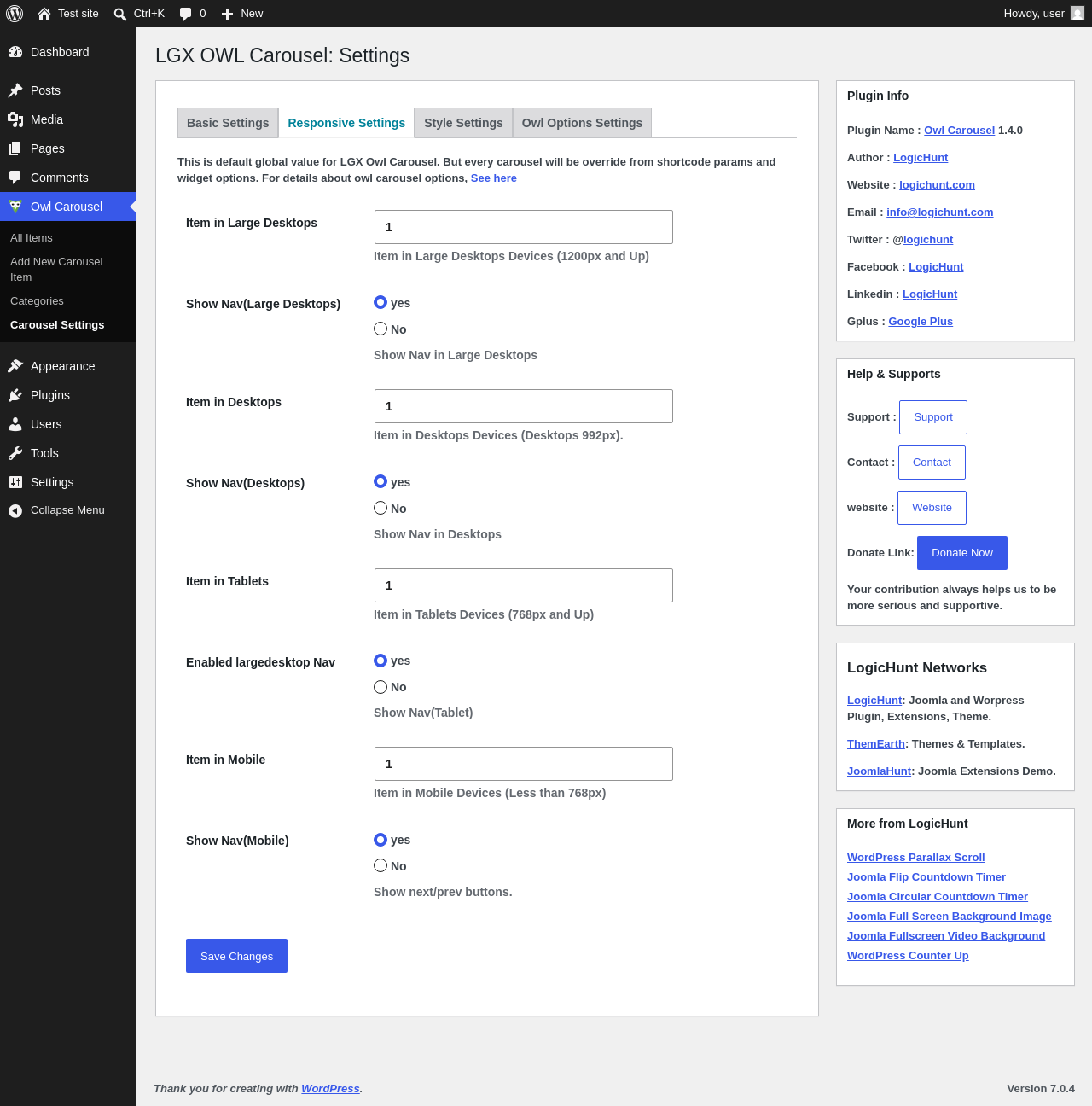This screenshot has height=1106, width=1092.
Task: Click the Tools wrench icon
Action: click(x=15, y=453)
